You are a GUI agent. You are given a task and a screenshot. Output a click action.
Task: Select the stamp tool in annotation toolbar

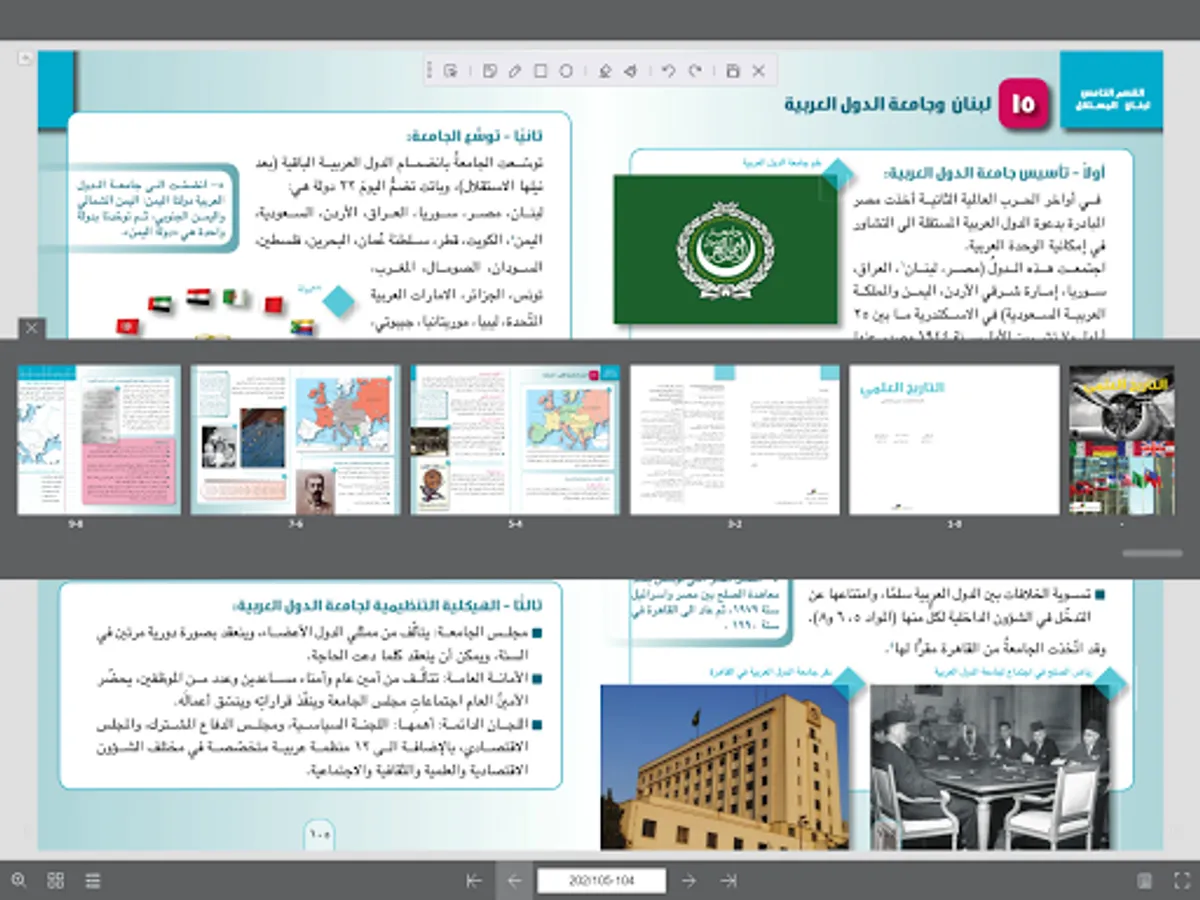coord(604,71)
